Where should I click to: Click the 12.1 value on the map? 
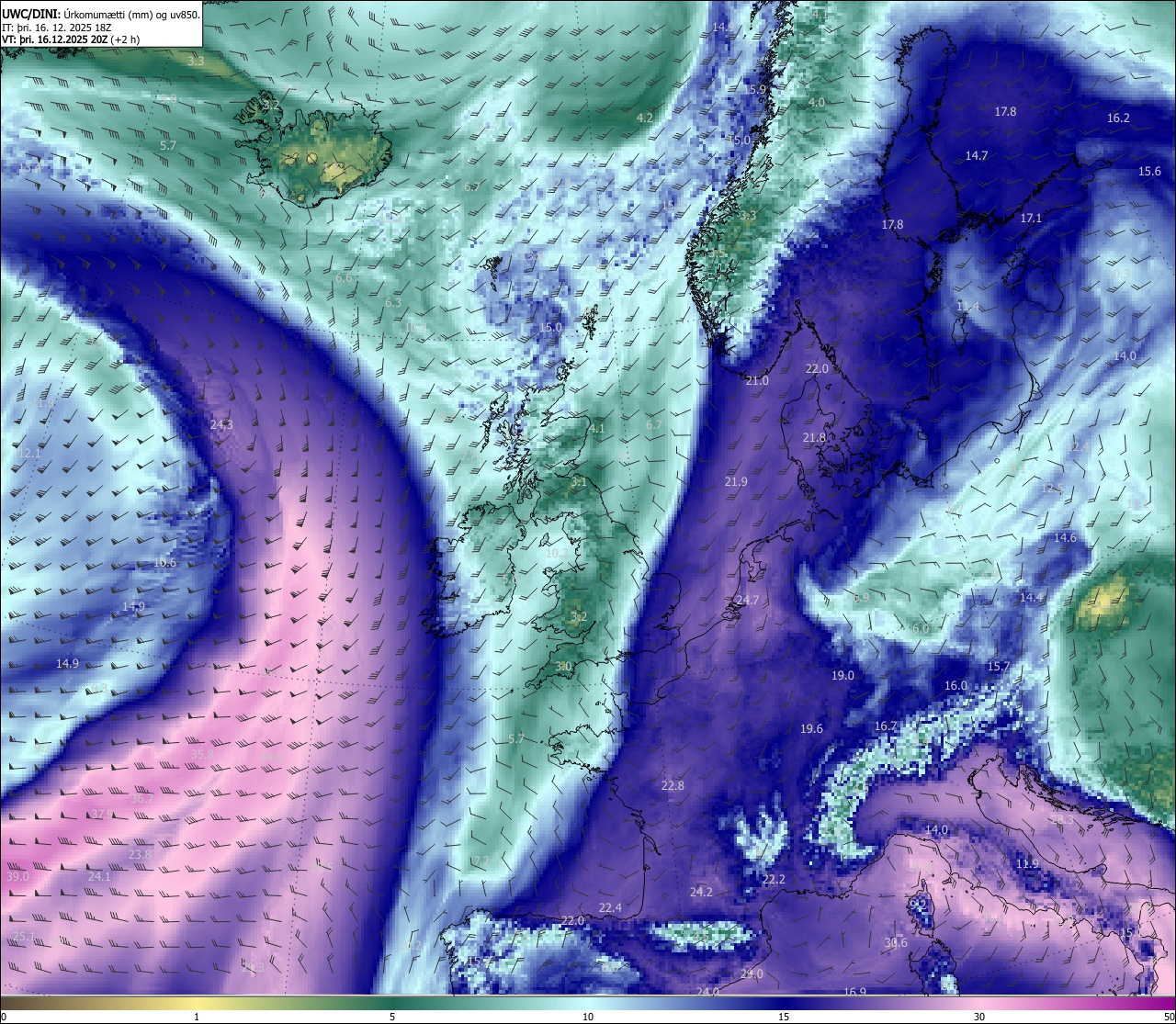click(x=29, y=453)
